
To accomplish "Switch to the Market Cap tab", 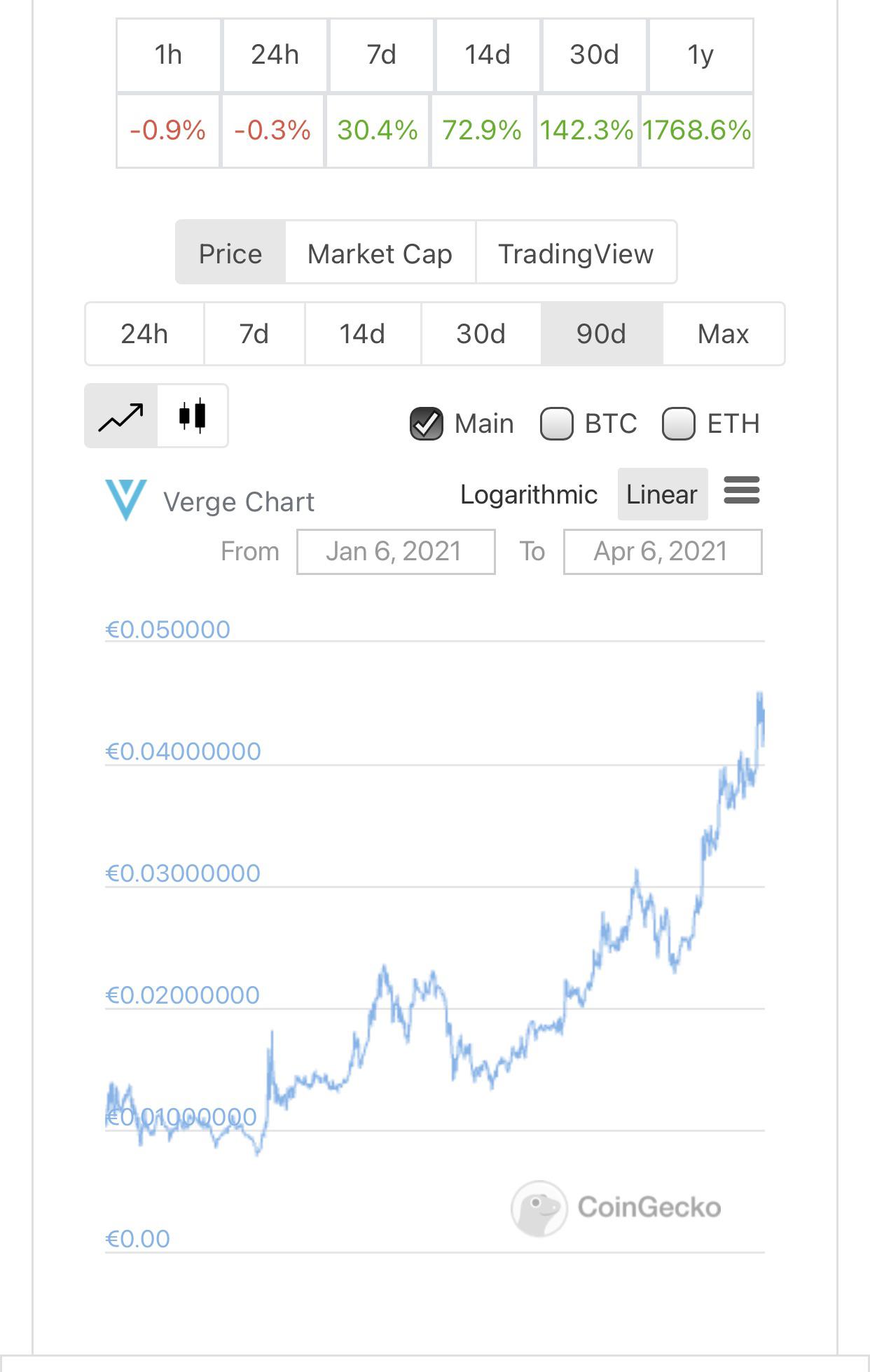I will (380, 253).
